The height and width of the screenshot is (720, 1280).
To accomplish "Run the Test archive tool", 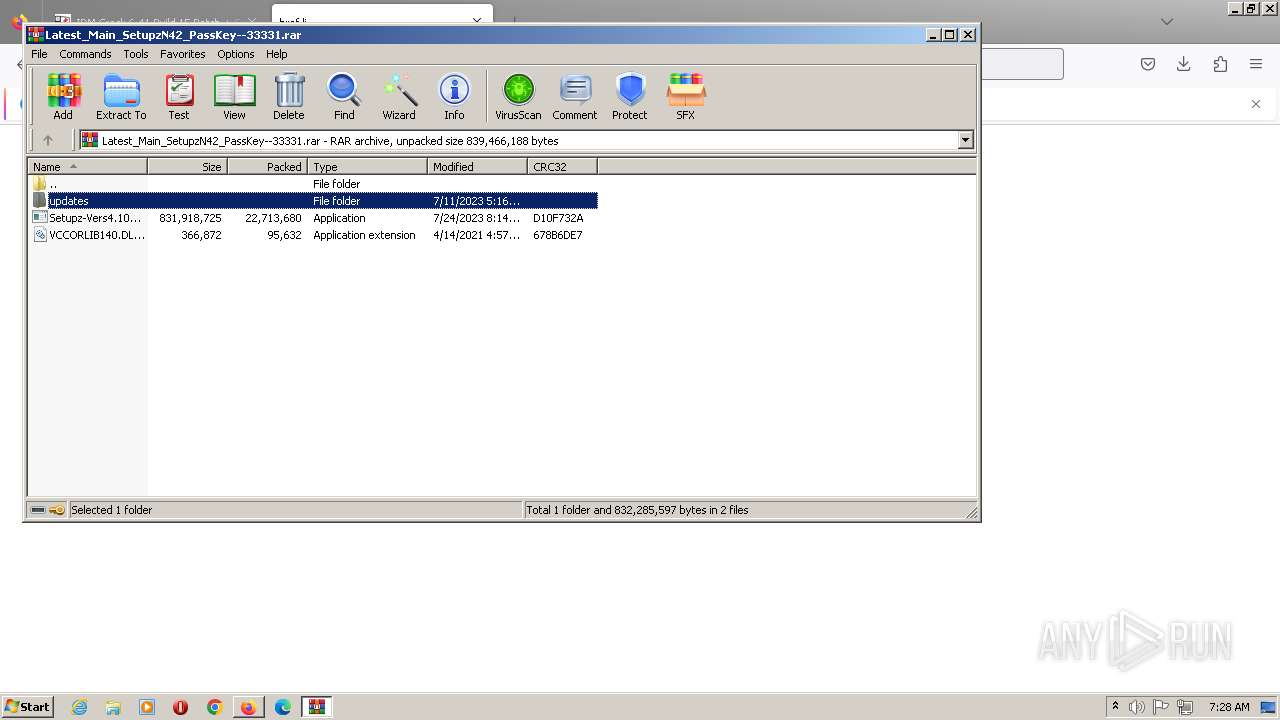I will click(179, 97).
